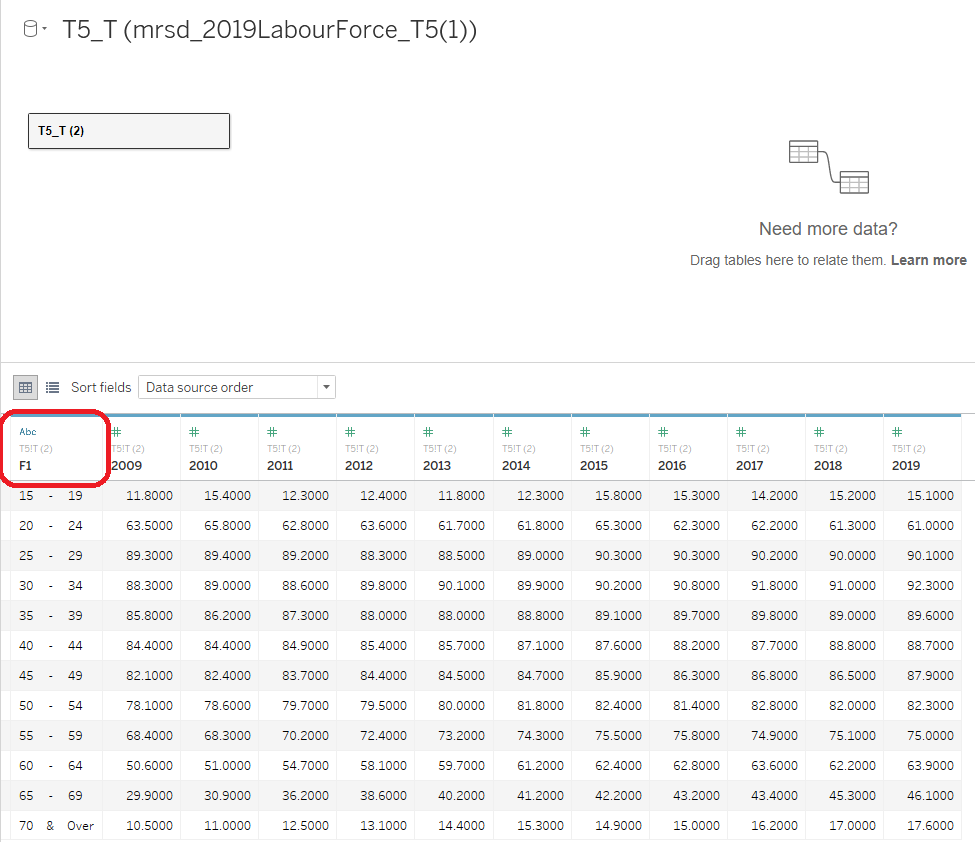
Task: Click the Abc data type icon for F1
Action: [x=28, y=432]
